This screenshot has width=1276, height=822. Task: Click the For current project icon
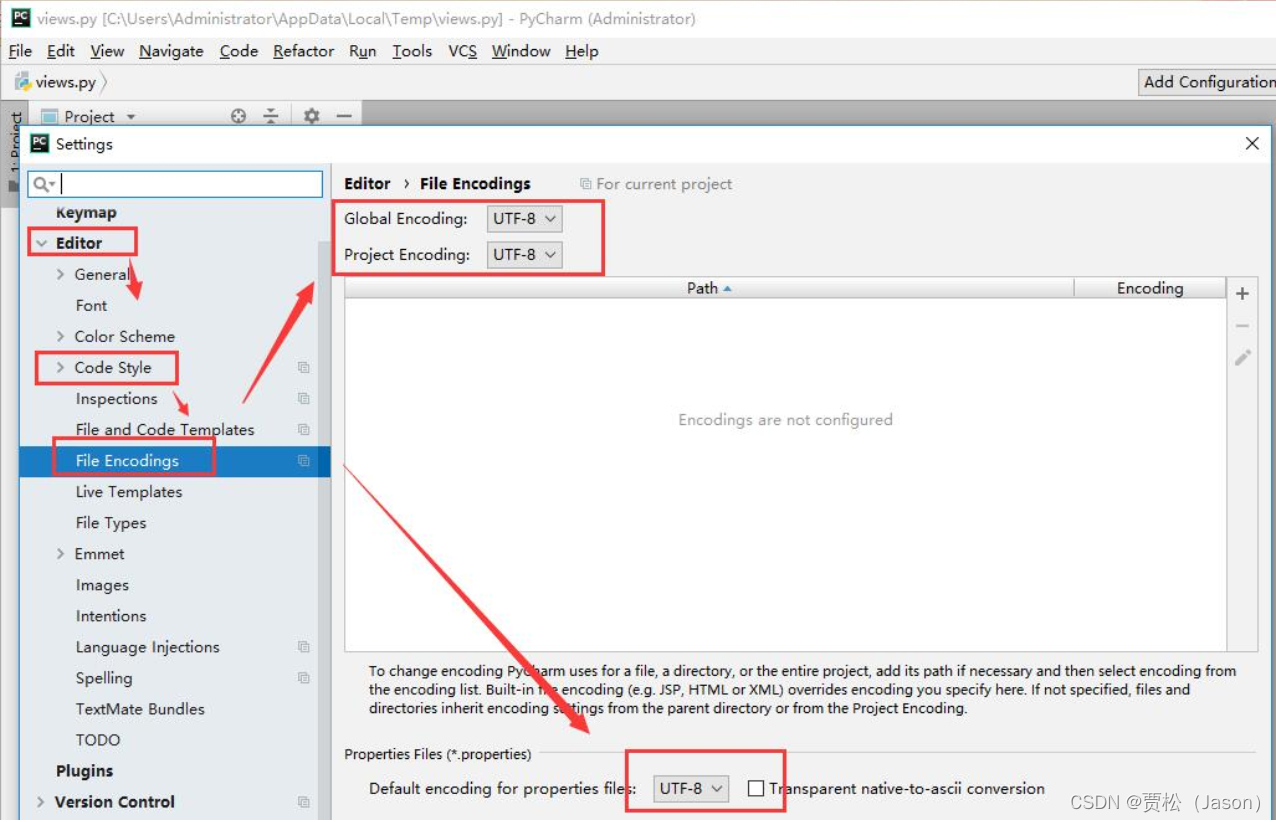click(586, 184)
